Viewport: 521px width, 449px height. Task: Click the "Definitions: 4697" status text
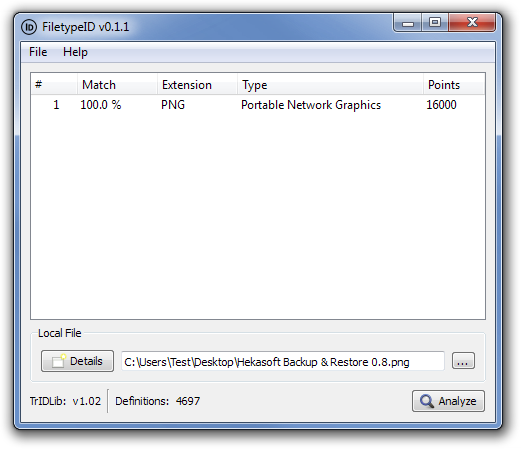tap(157, 401)
